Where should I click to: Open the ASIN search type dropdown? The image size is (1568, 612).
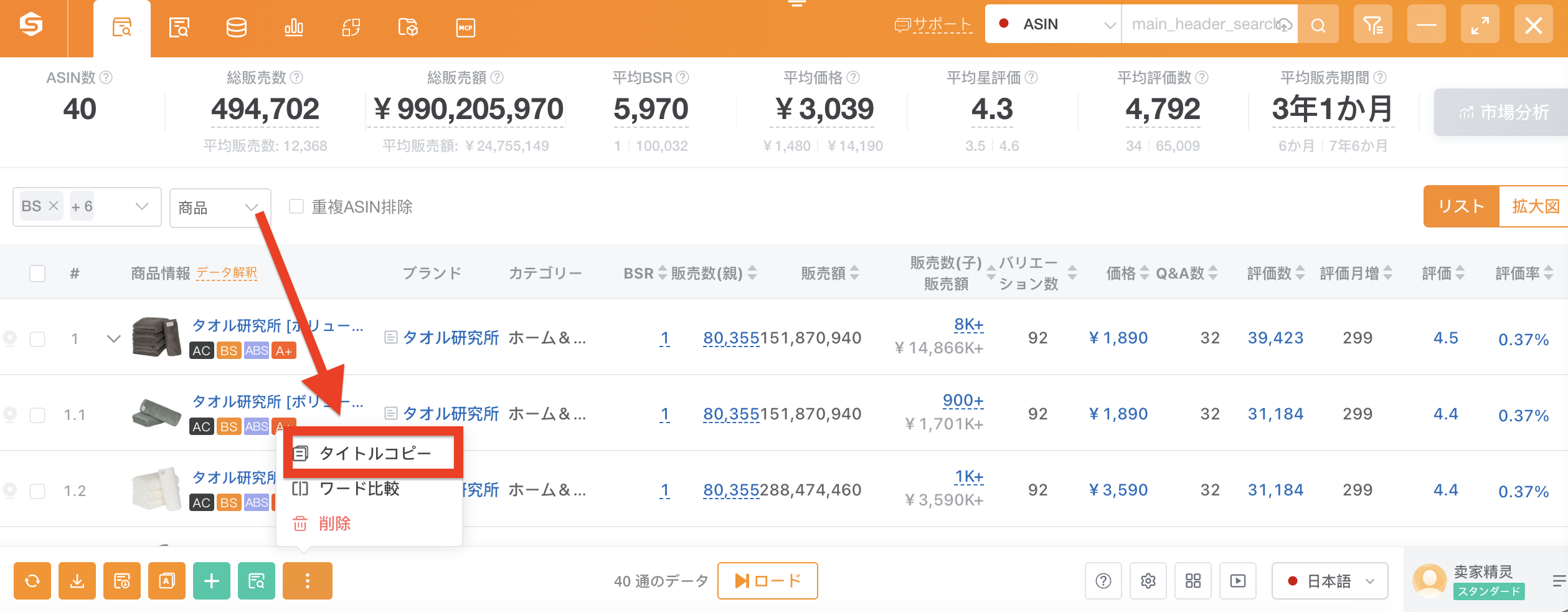[1053, 24]
